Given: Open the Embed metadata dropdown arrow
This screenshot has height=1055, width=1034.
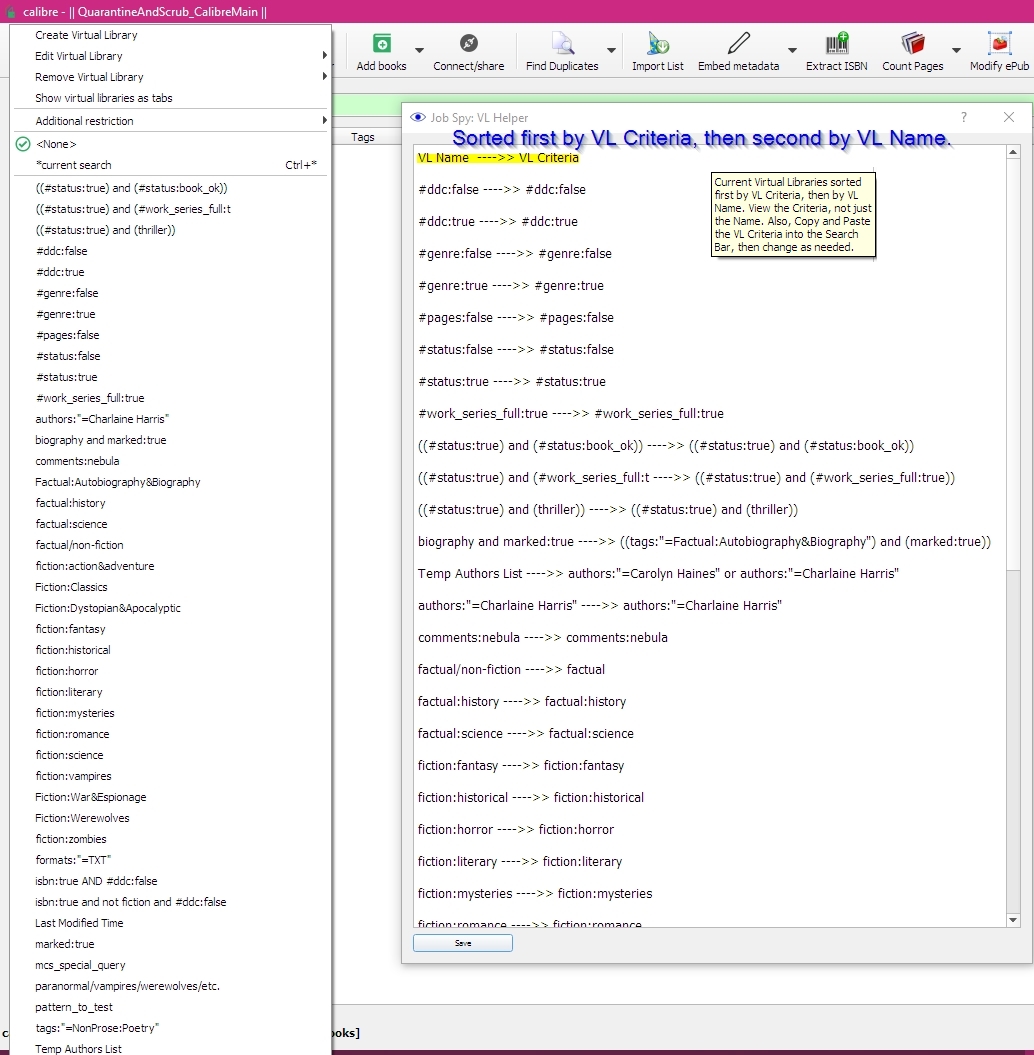Looking at the screenshot, I should click(x=792, y=50).
